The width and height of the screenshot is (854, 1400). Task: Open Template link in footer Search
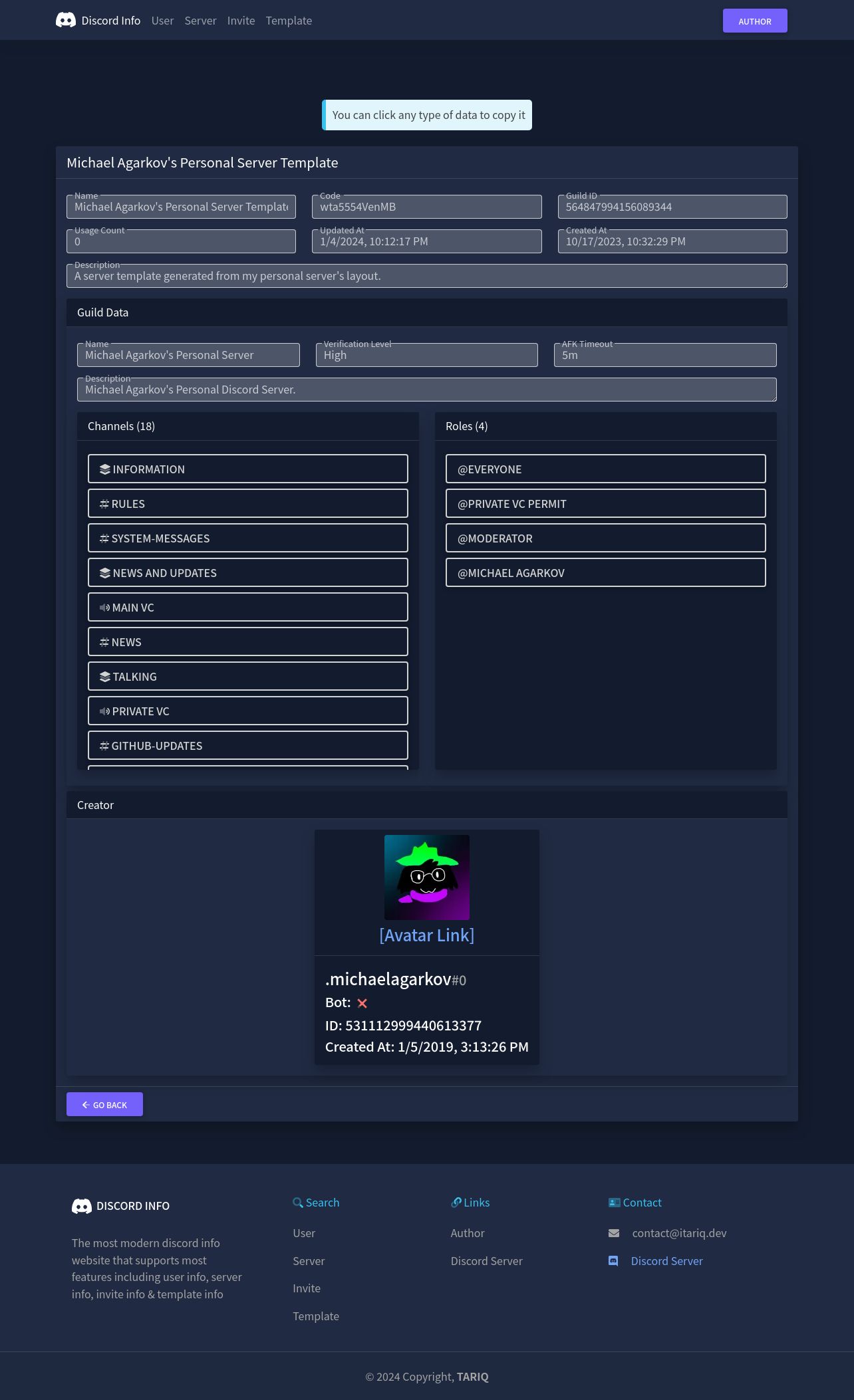point(316,1316)
